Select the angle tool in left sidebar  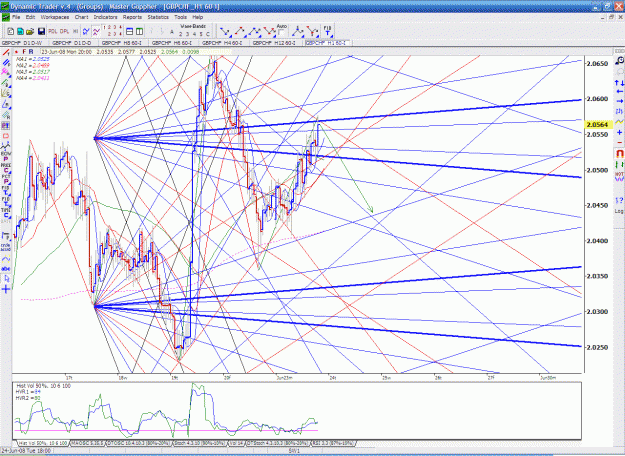click(x=6, y=104)
